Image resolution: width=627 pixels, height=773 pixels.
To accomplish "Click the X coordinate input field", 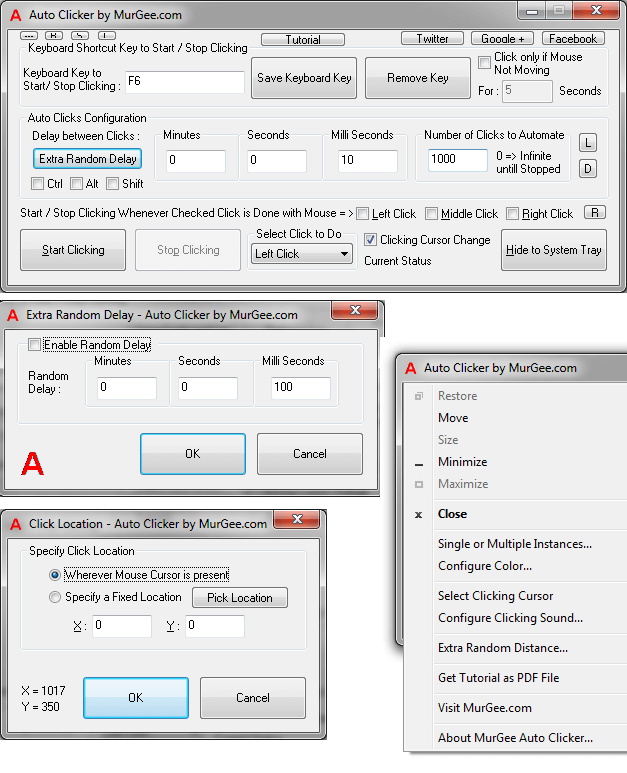I will point(122,626).
